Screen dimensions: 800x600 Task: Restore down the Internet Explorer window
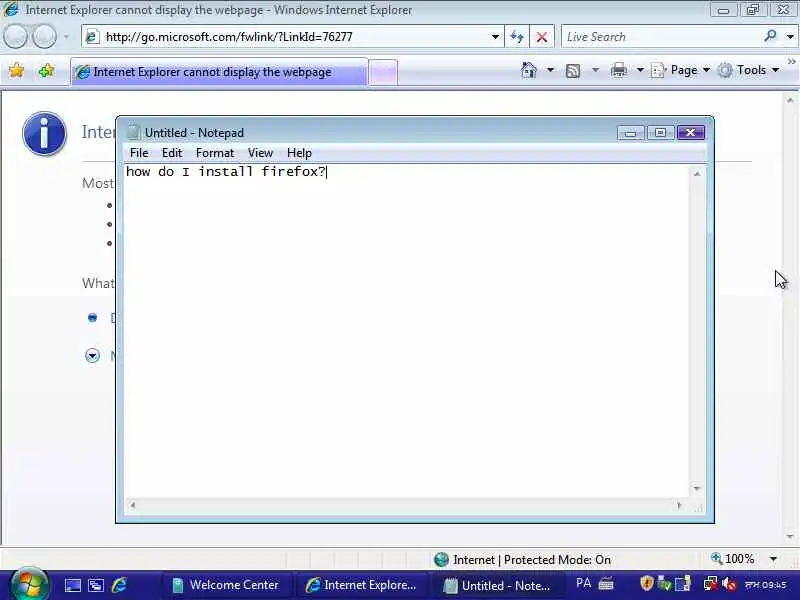[753, 10]
